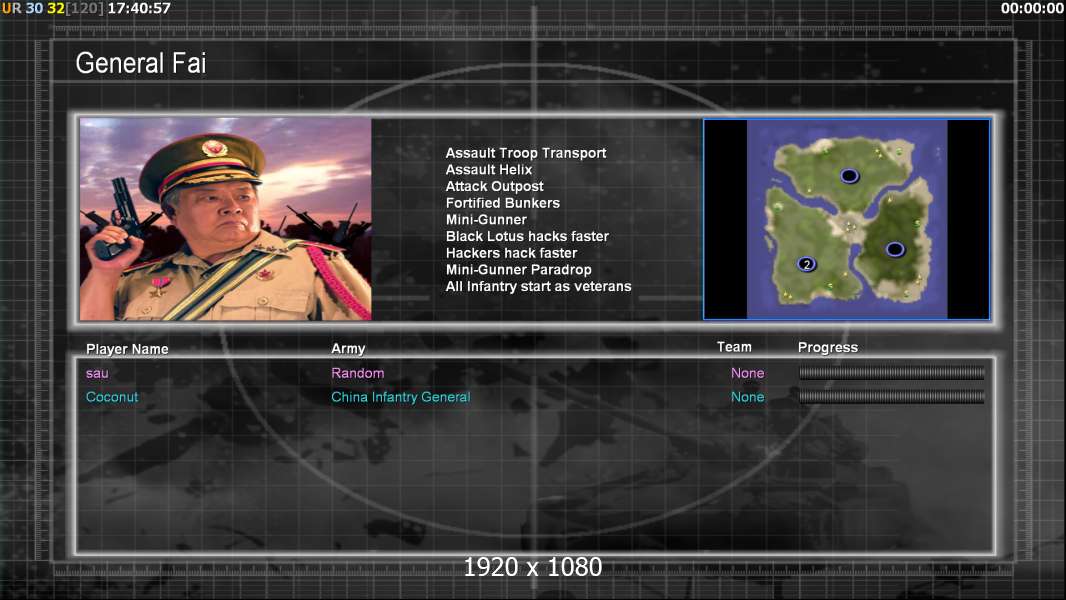Click the General Fai title text

tap(141, 63)
